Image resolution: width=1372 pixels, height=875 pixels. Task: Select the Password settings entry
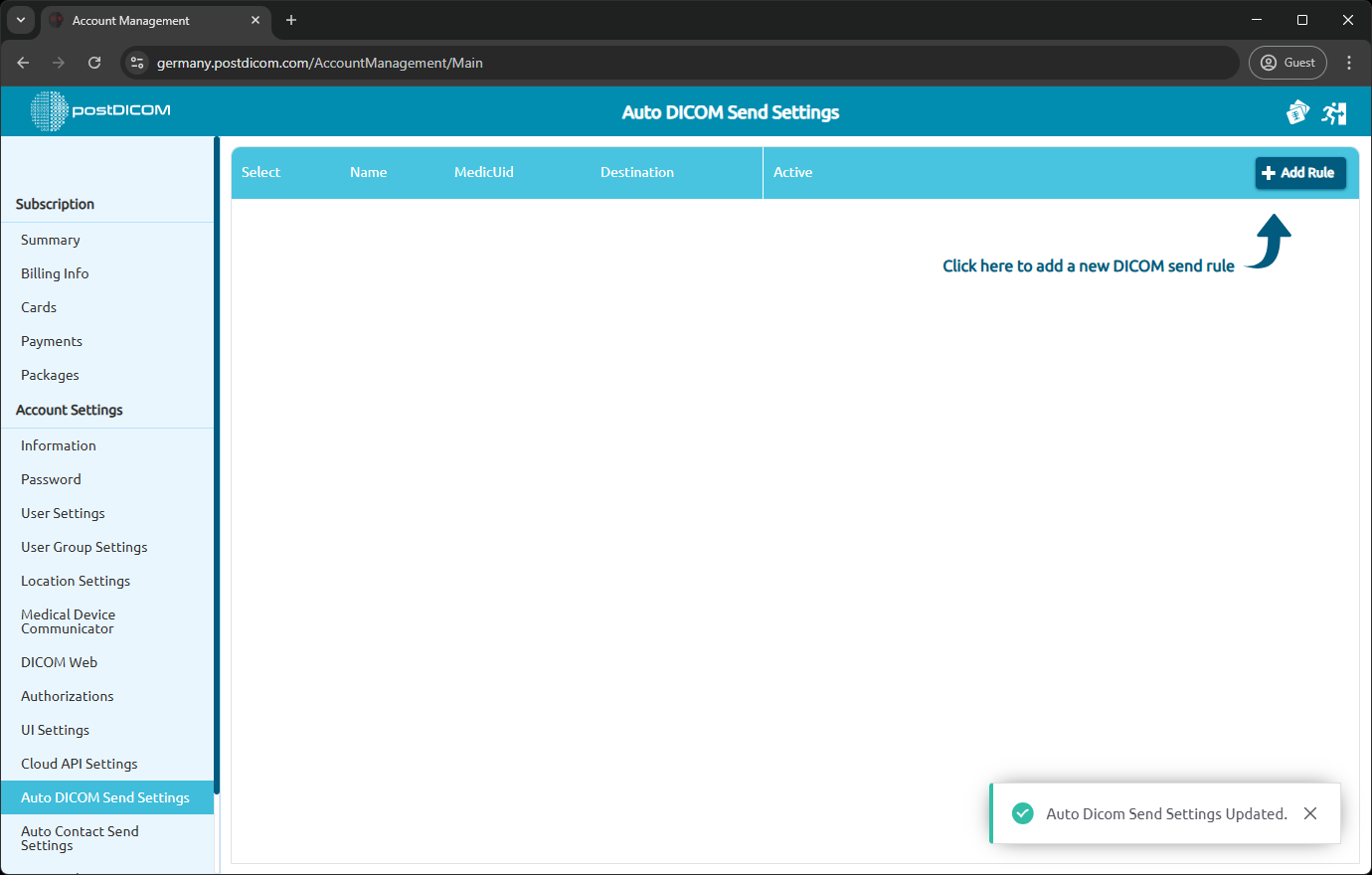(51, 479)
